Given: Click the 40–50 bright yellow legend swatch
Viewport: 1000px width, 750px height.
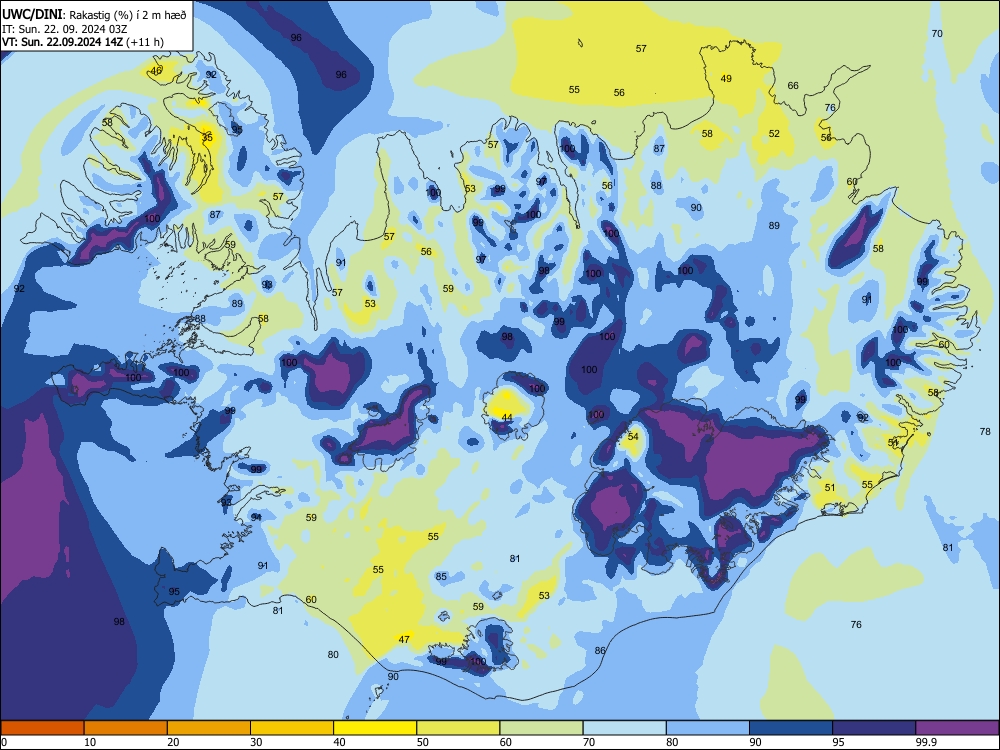Looking at the screenshot, I should (375, 728).
